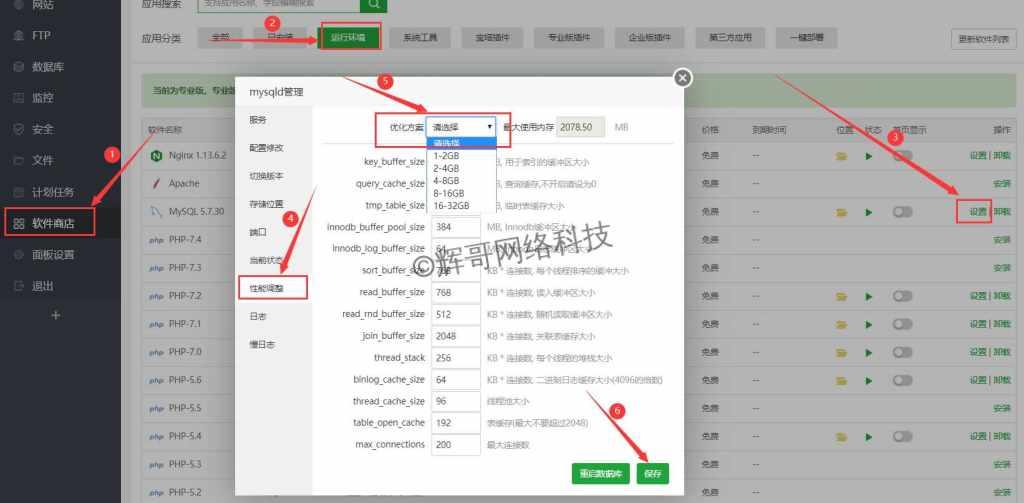The width and height of the screenshot is (1024, 503).
Task: Toggle PHP-7.0 homepage display switch
Action: (x=903, y=352)
